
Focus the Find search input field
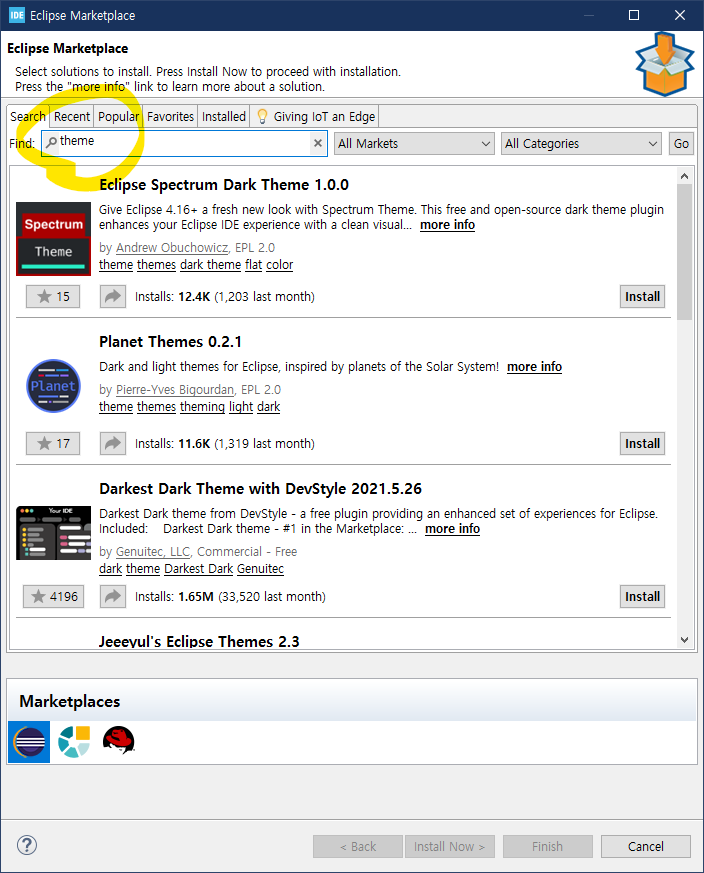184,143
